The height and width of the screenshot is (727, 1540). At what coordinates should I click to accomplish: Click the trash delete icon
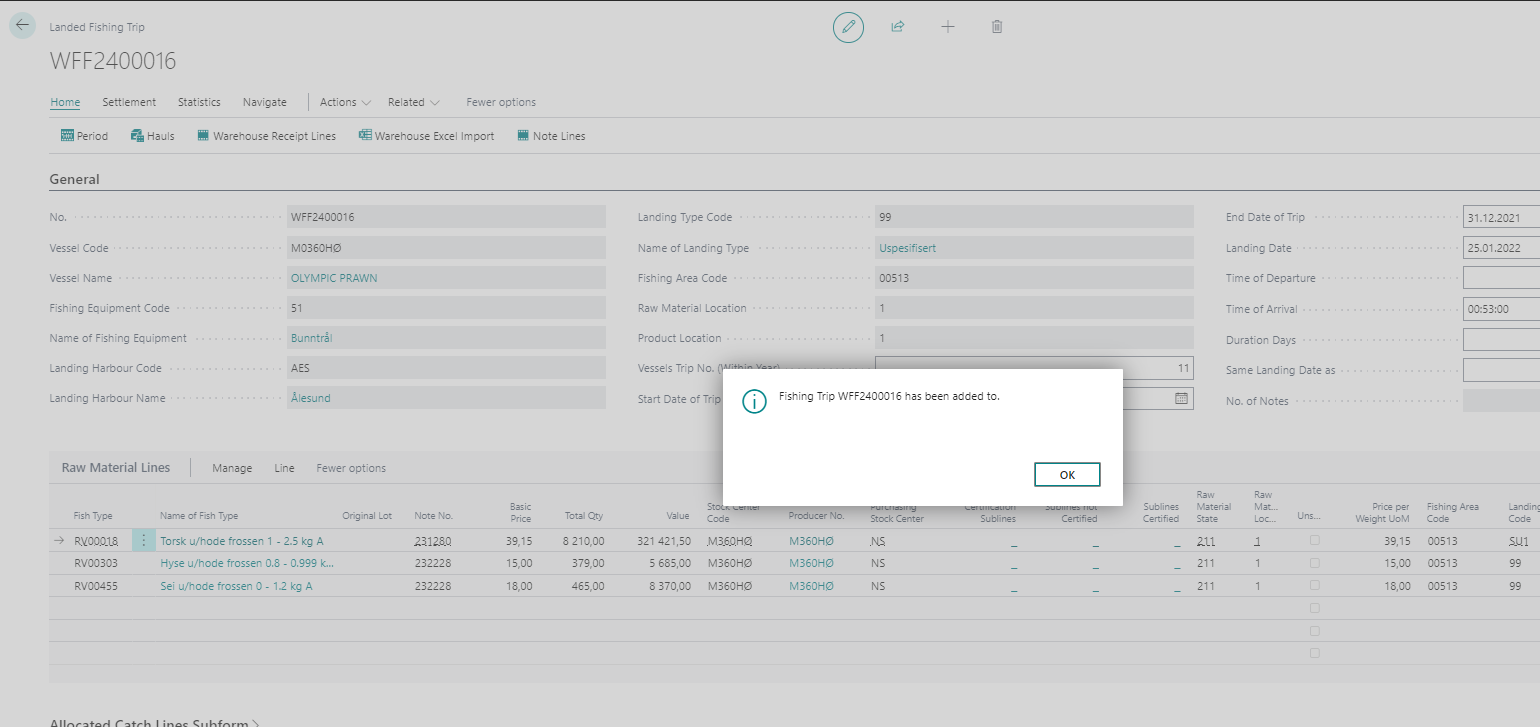tap(997, 27)
